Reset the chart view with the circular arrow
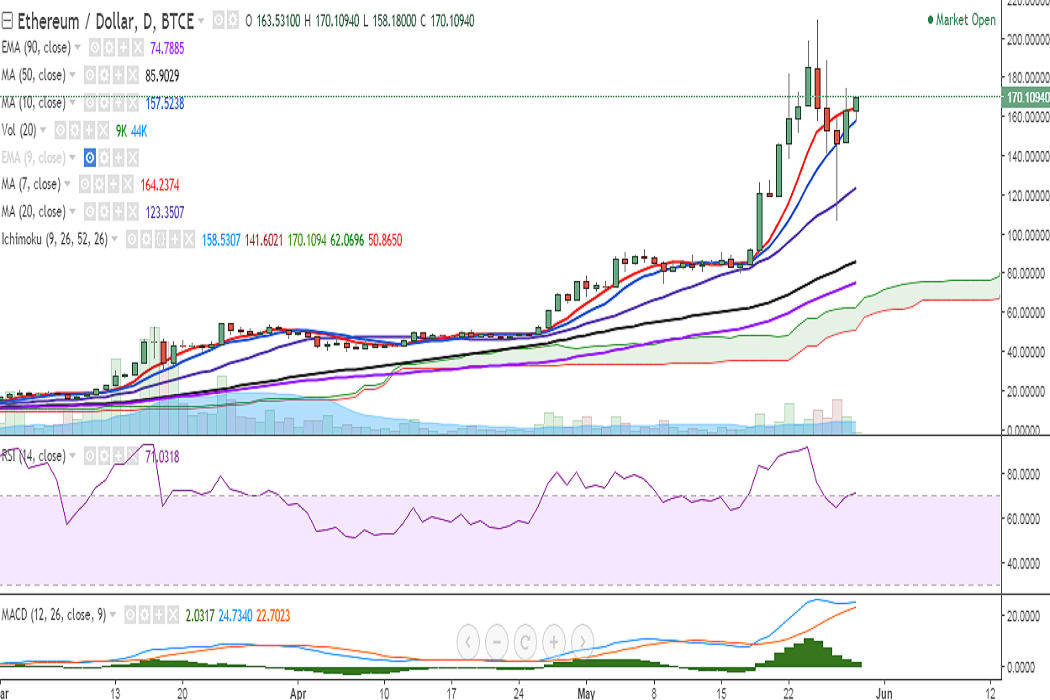Screen dimensions: 1050x700 [525, 642]
